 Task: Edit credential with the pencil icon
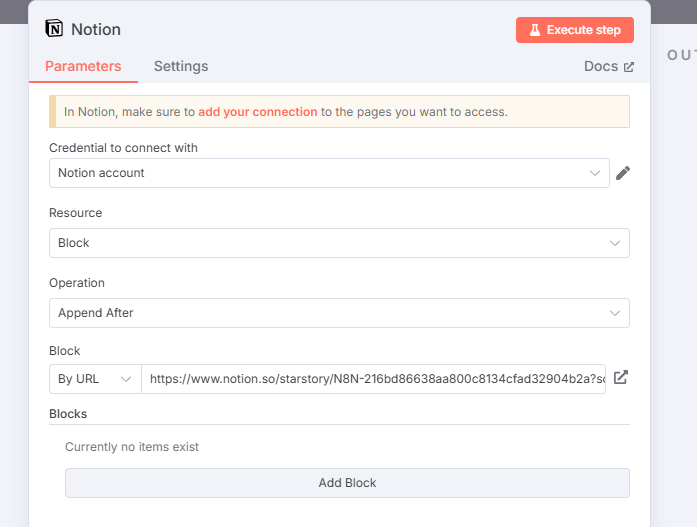(x=623, y=173)
